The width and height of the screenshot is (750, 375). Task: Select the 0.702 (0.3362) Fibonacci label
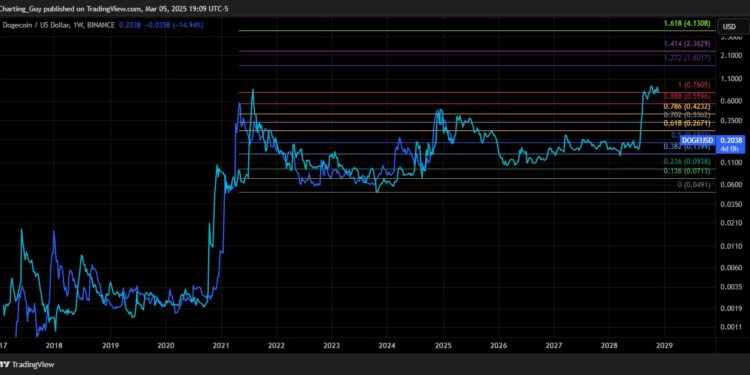[x=687, y=115]
